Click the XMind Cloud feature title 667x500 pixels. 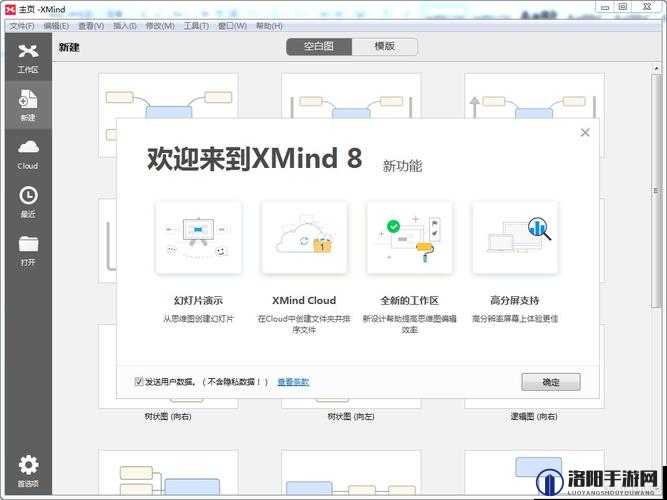[304, 300]
